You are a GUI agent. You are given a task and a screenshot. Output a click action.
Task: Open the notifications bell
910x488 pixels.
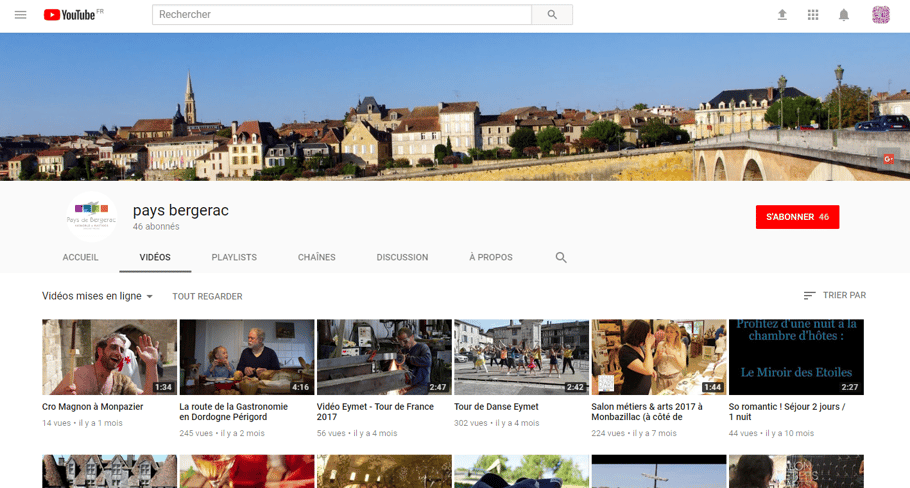point(844,15)
